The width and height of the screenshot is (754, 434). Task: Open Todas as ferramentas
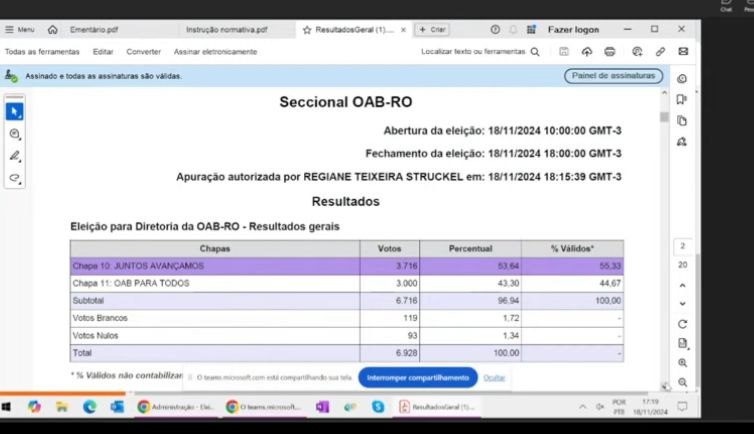(x=42, y=52)
